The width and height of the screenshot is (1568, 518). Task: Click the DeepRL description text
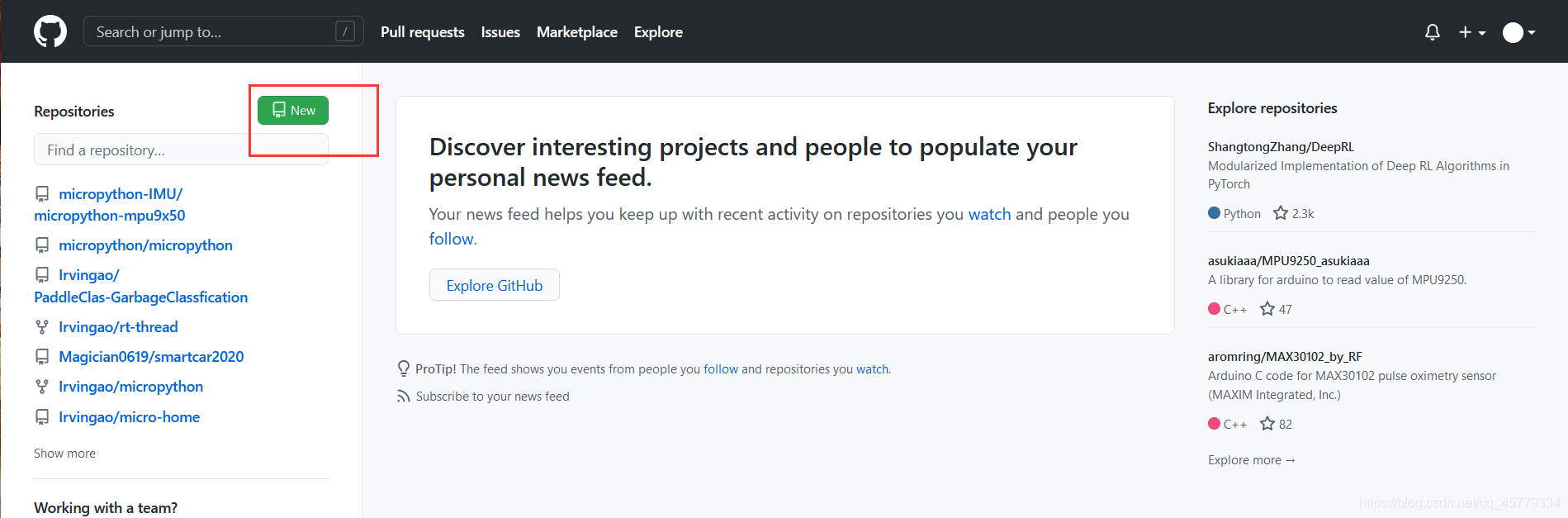(1358, 175)
